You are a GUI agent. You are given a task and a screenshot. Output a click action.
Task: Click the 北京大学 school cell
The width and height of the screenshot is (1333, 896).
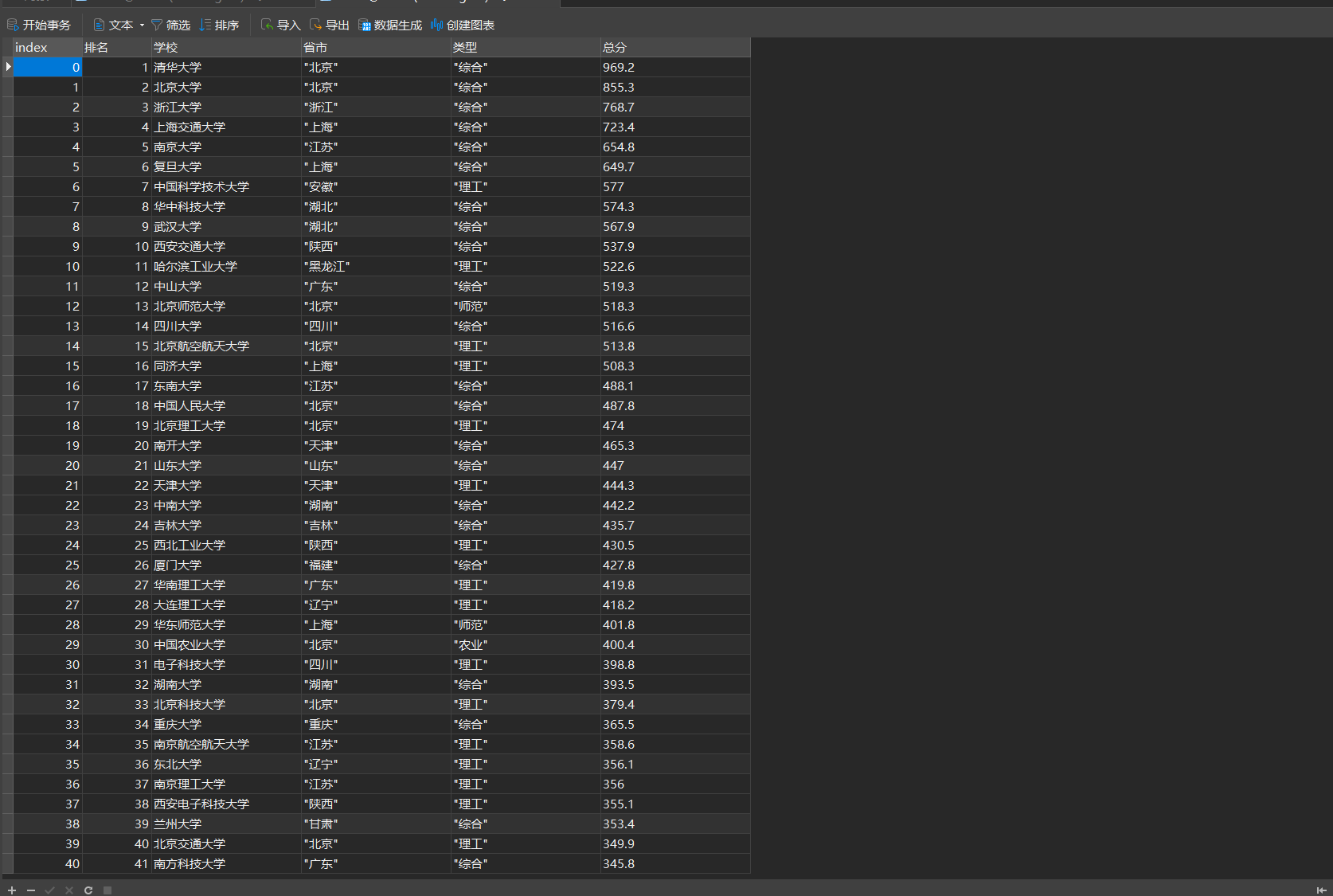[x=226, y=87]
